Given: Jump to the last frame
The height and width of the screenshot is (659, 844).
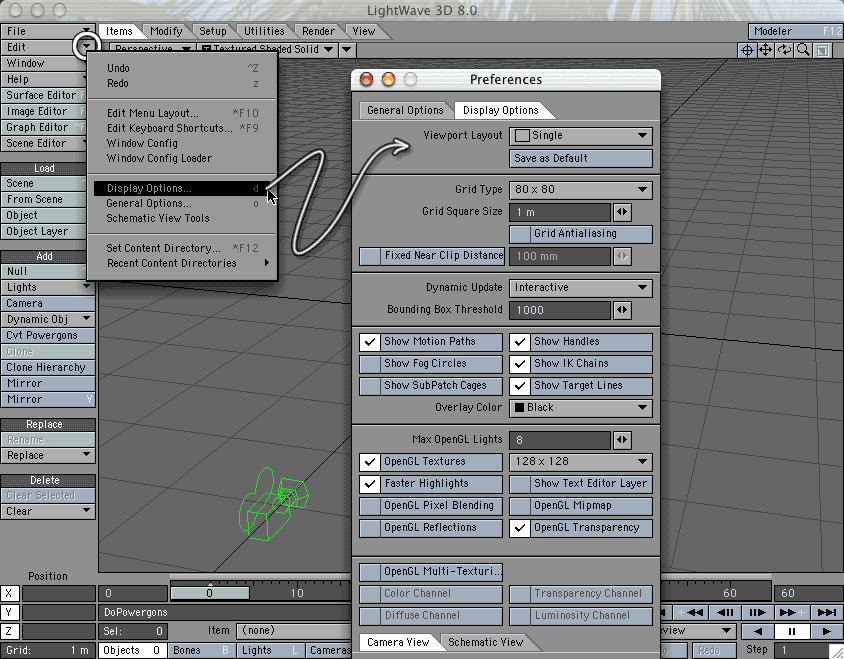Looking at the screenshot, I should tap(826, 612).
